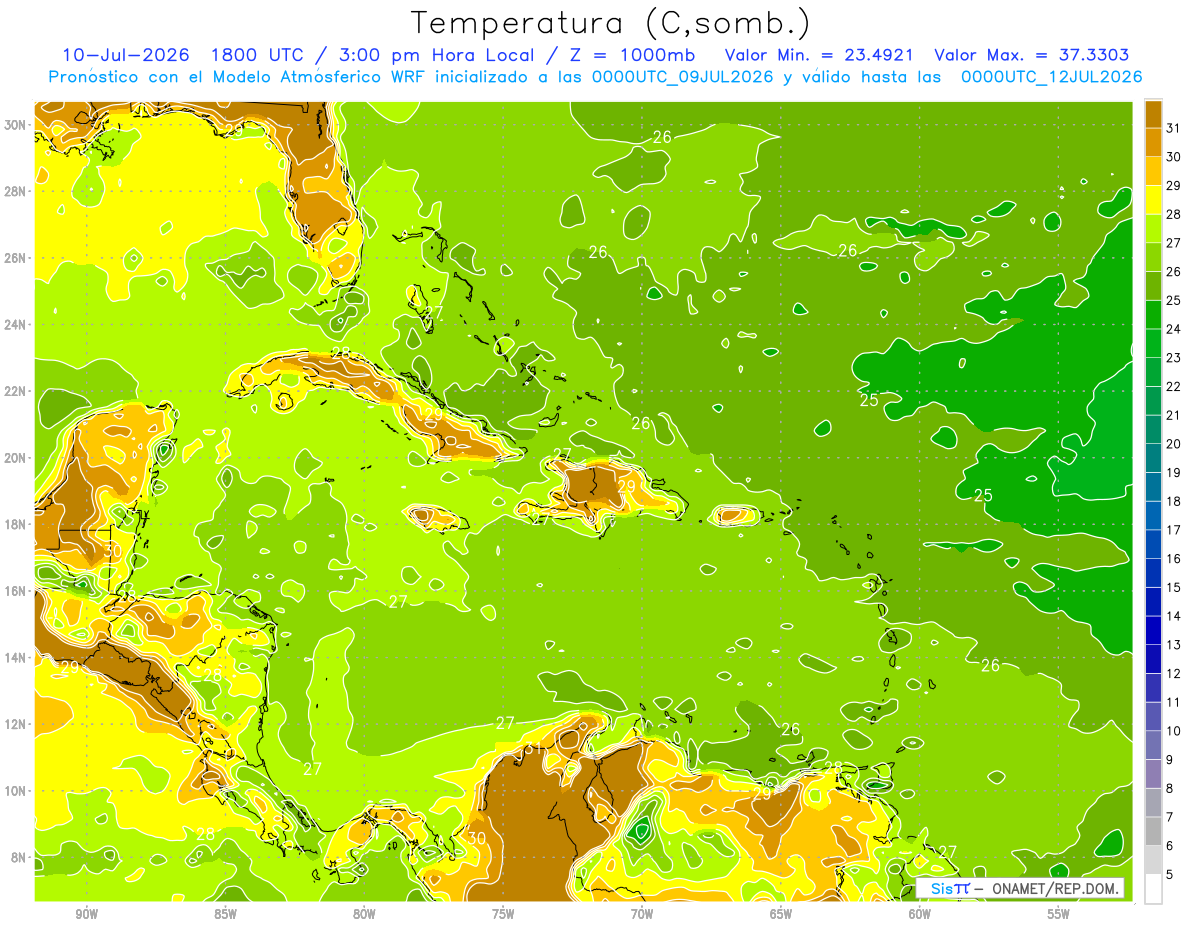Click the "12N" latitude axis label
The height and width of the screenshot is (927, 1200).
(16, 724)
